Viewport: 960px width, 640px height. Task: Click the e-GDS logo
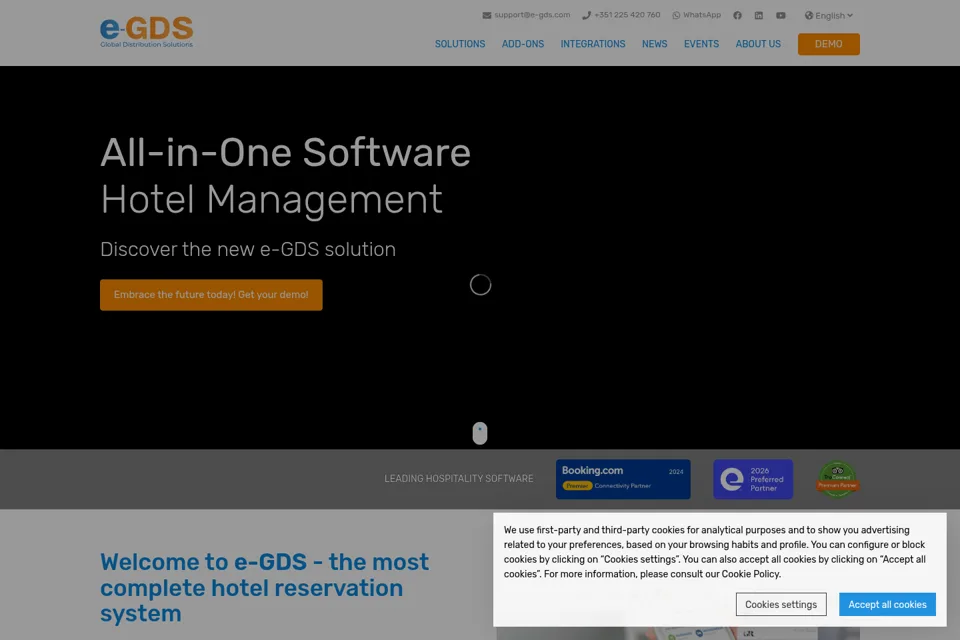(146, 32)
